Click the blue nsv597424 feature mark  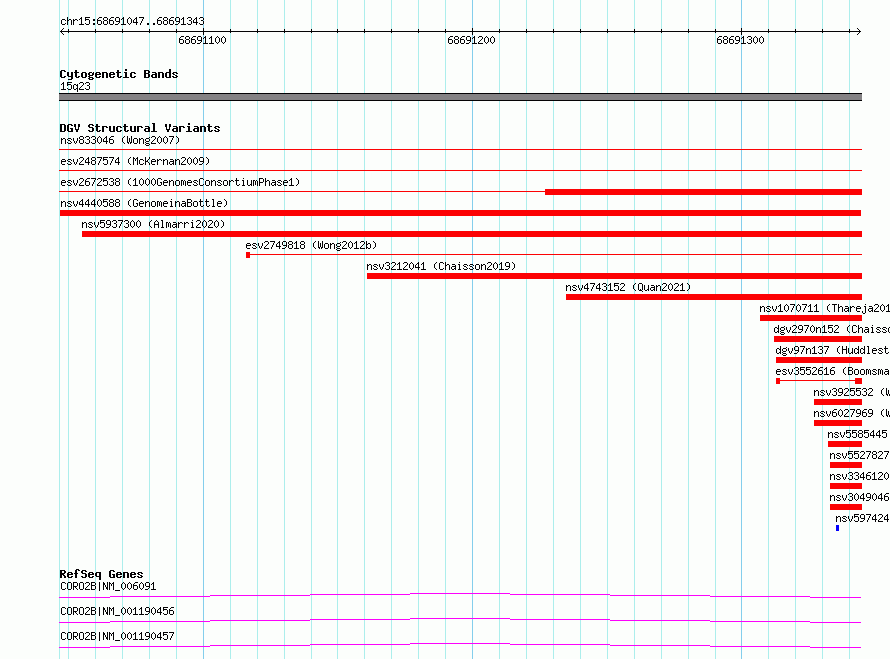[x=837, y=528]
